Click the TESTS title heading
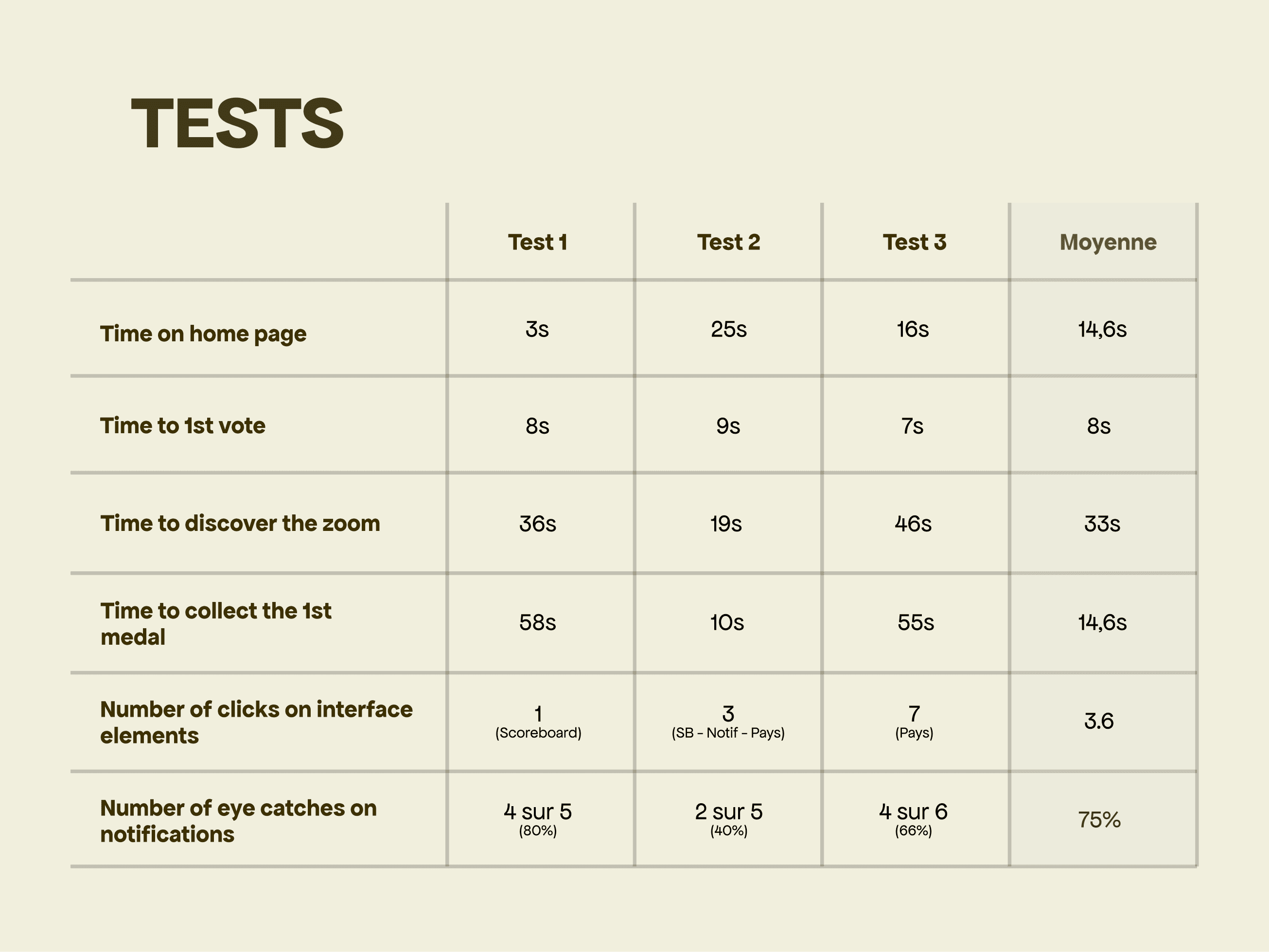Image resolution: width=1269 pixels, height=952 pixels. [237, 123]
